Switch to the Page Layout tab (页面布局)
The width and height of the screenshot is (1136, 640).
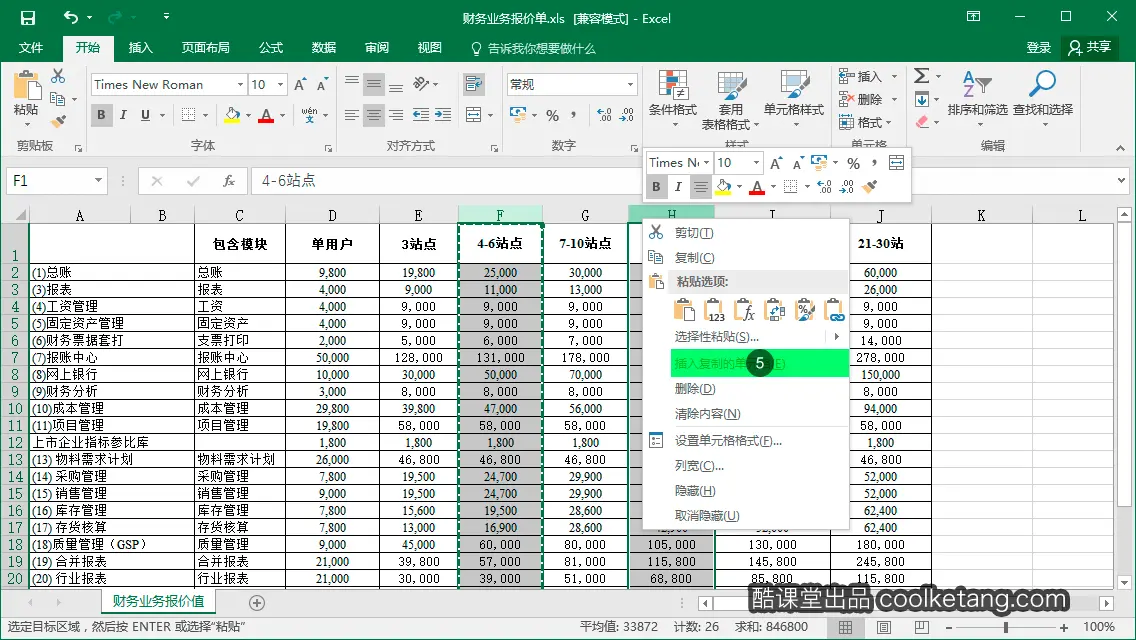pyautogui.click(x=206, y=48)
